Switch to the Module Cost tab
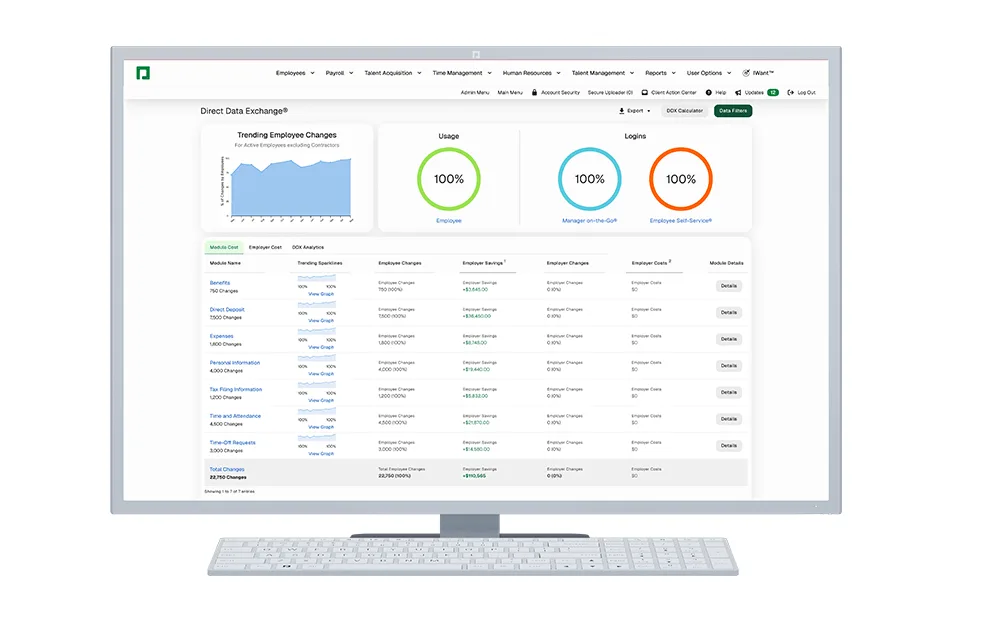Image resolution: width=1007 pixels, height=630 pixels. point(223,247)
